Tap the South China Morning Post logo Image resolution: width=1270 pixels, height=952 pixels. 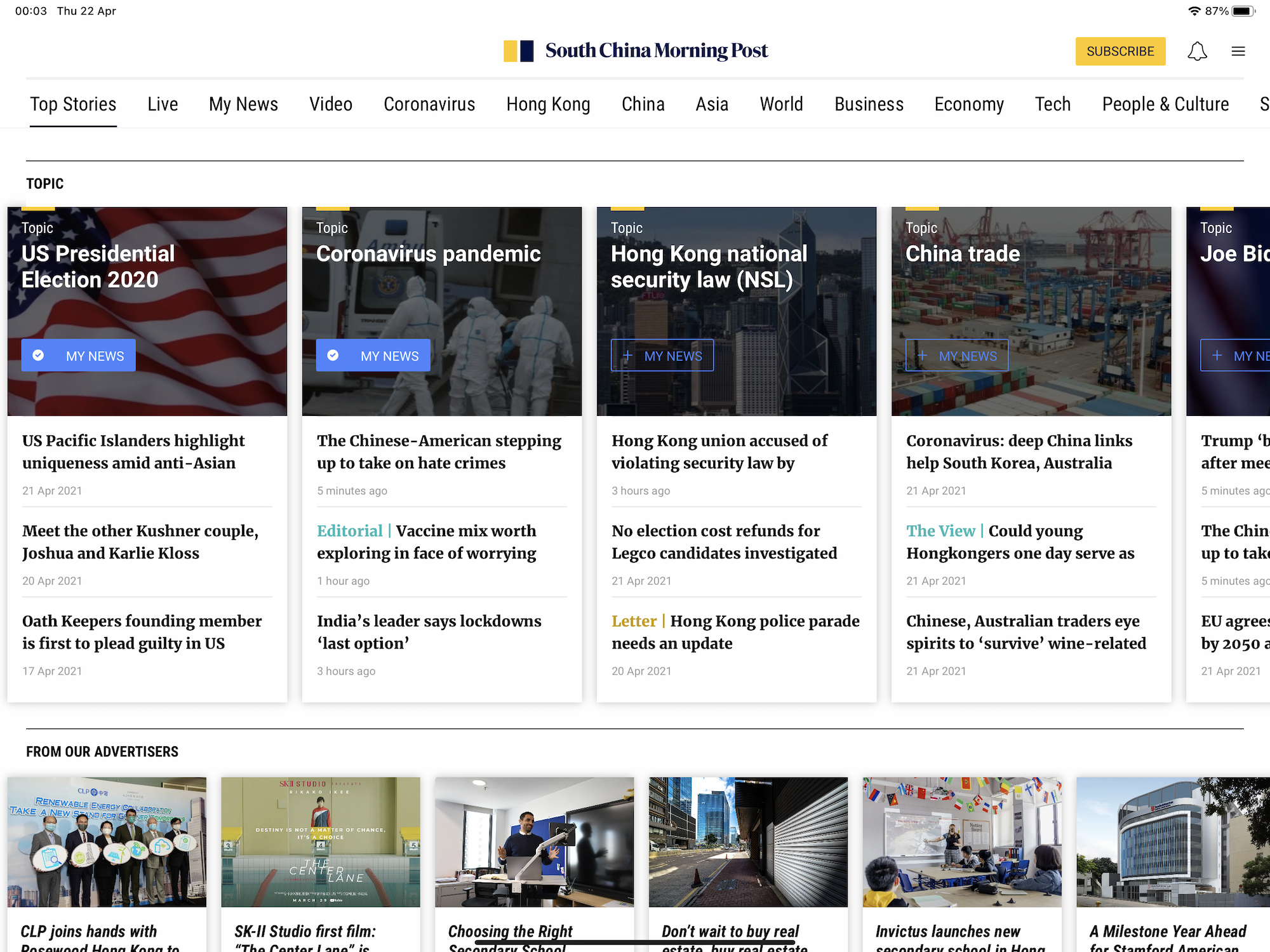click(636, 51)
